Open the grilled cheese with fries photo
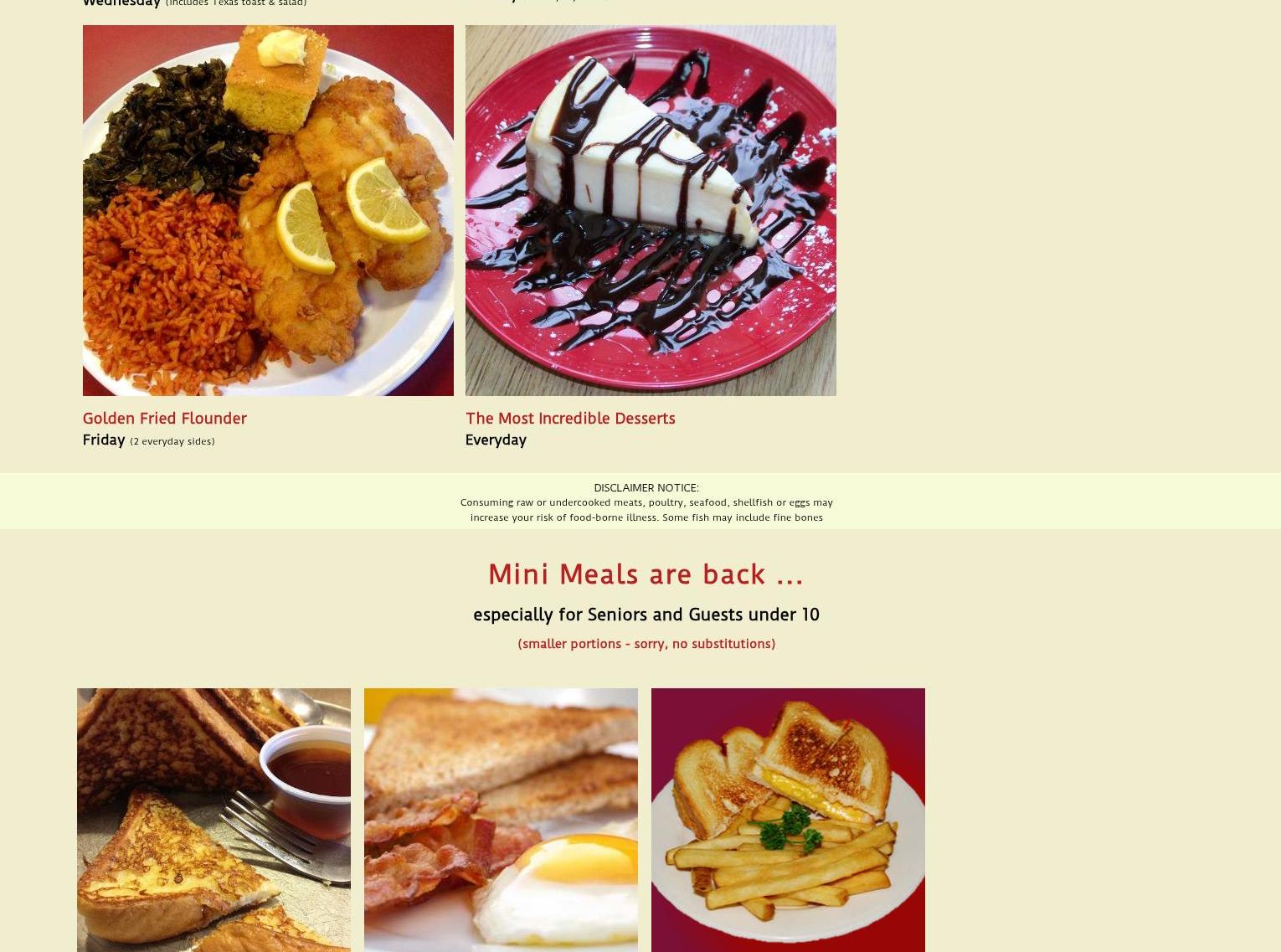Viewport: 1281px width, 952px height. click(788, 820)
